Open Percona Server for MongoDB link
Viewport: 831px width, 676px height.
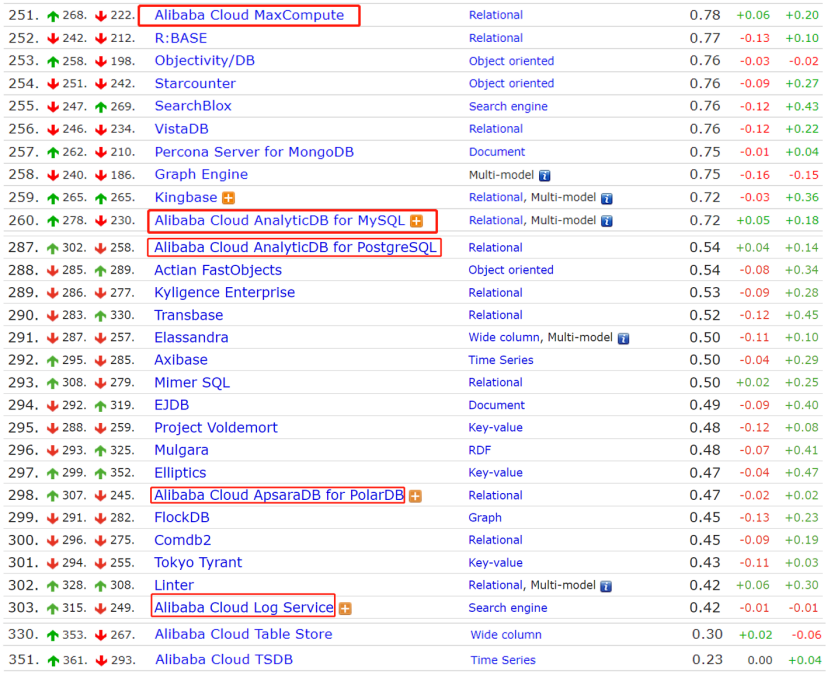[x=253, y=152]
